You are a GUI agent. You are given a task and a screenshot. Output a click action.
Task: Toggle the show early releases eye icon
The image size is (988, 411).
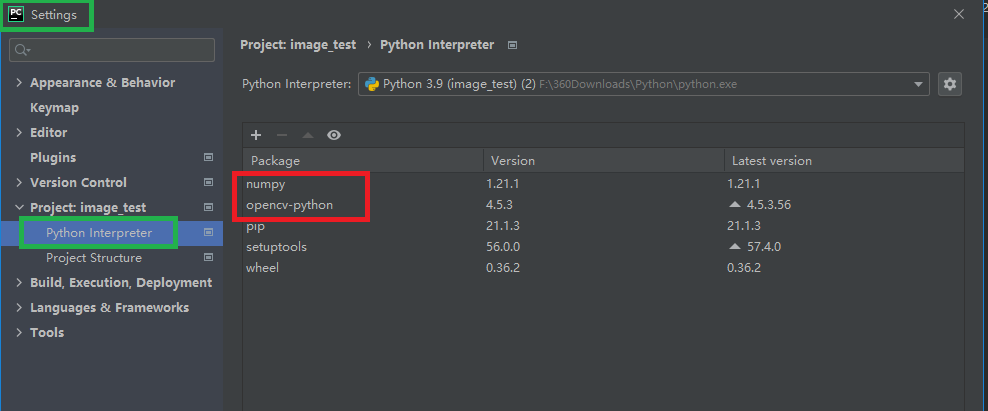pos(334,135)
